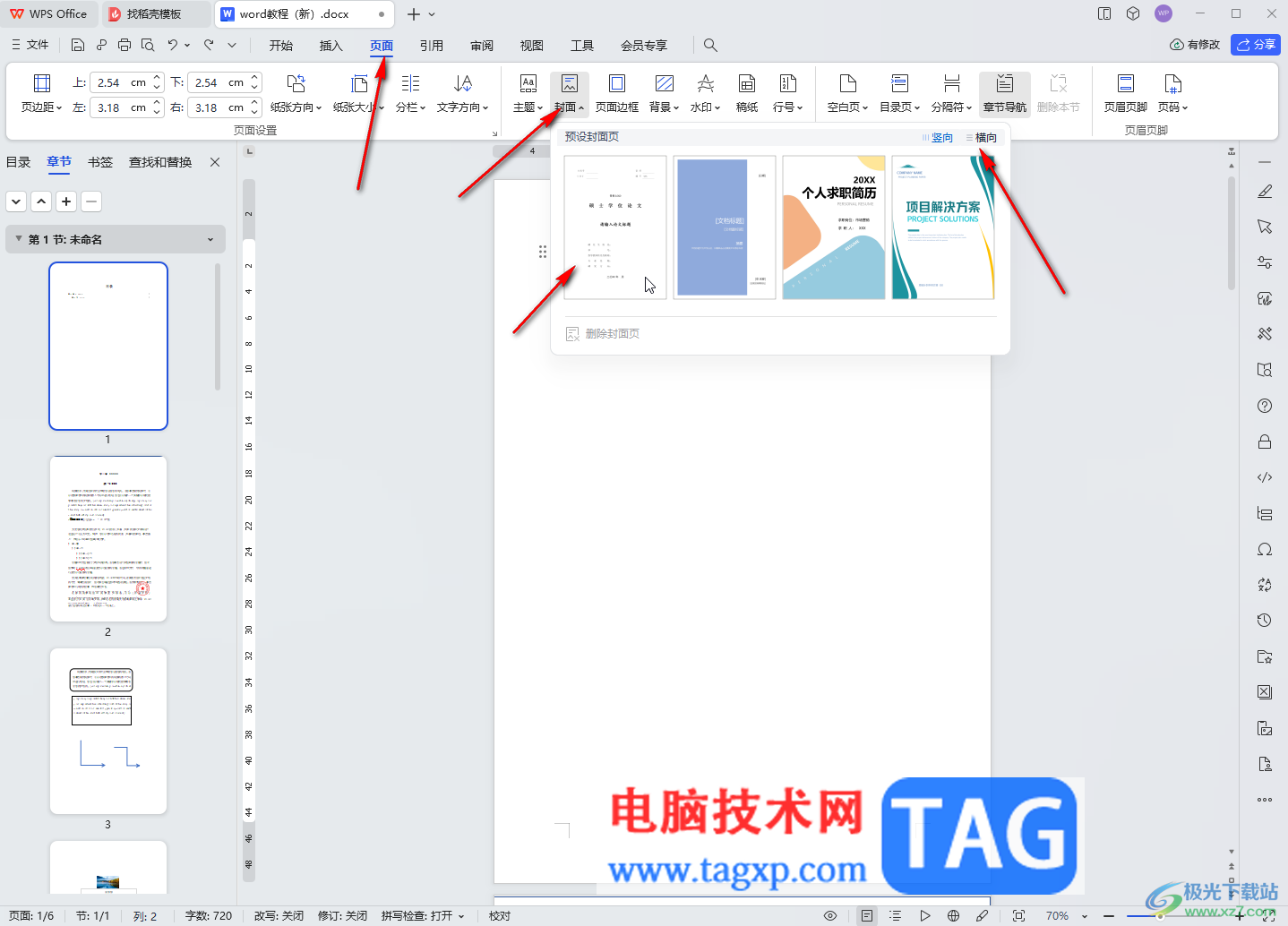Click the redo icon
The height and width of the screenshot is (926, 1288).
click(209, 45)
